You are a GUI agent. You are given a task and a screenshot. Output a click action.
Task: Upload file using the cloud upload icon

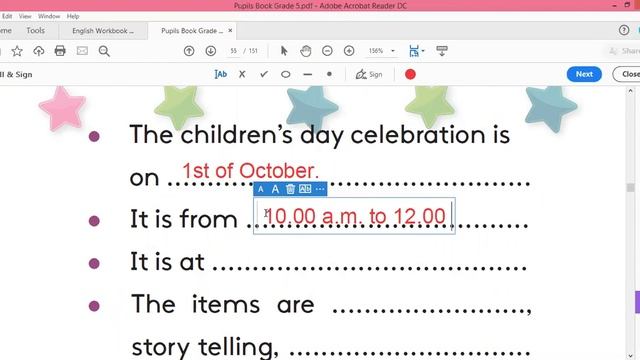click(39, 51)
